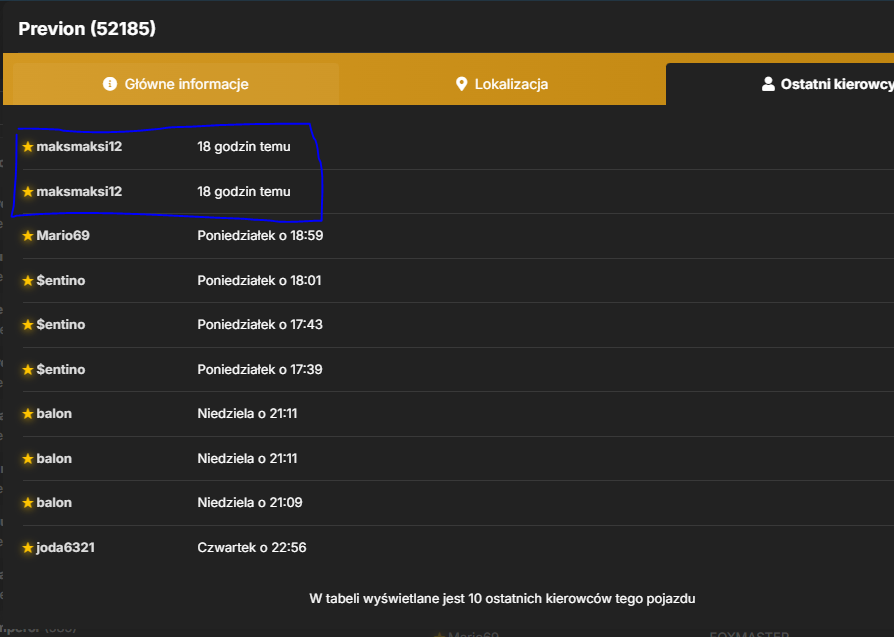This screenshot has height=637, width=894.
Task: Click the star icon beside joda6321
Action: click(x=28, y=547)
